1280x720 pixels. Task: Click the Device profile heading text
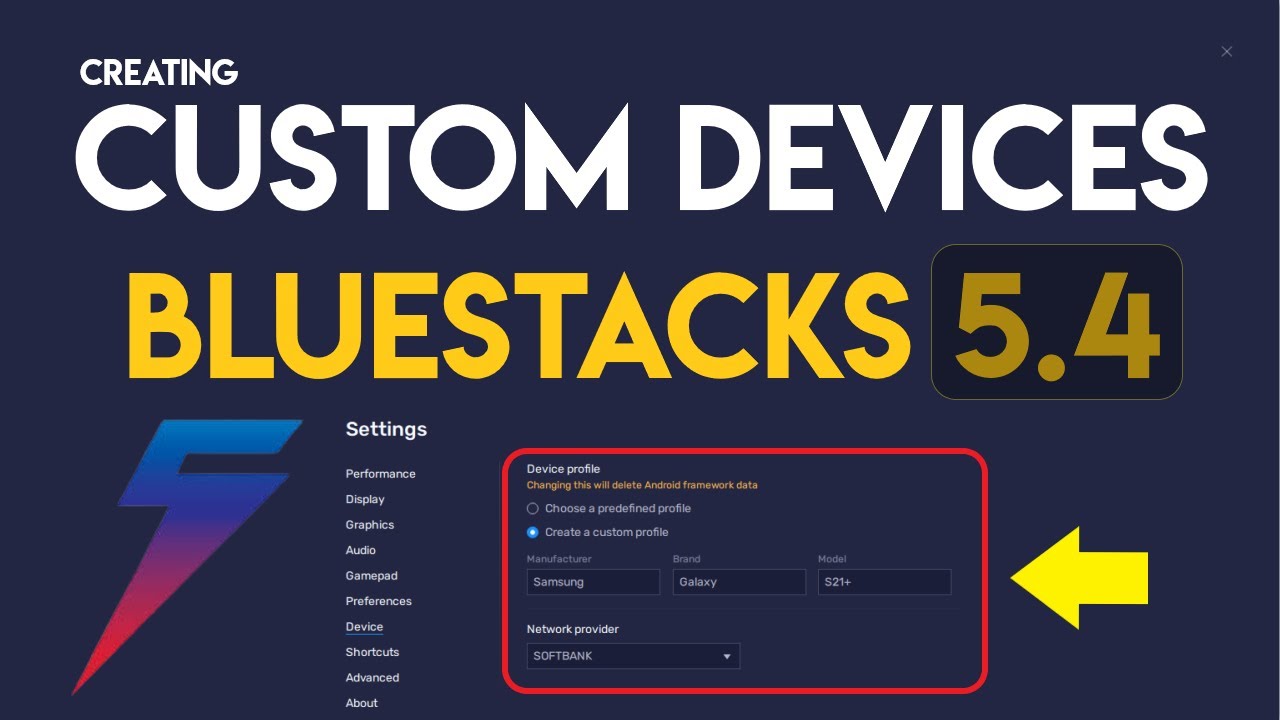pyautogui.click(x=563, y=468)
